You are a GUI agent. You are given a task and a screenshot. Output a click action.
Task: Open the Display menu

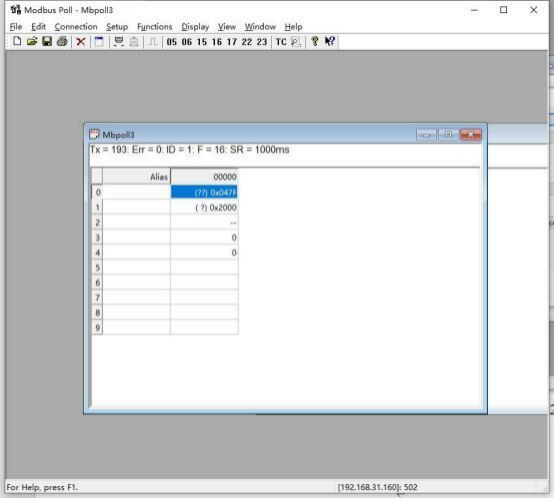coord(195,26)
